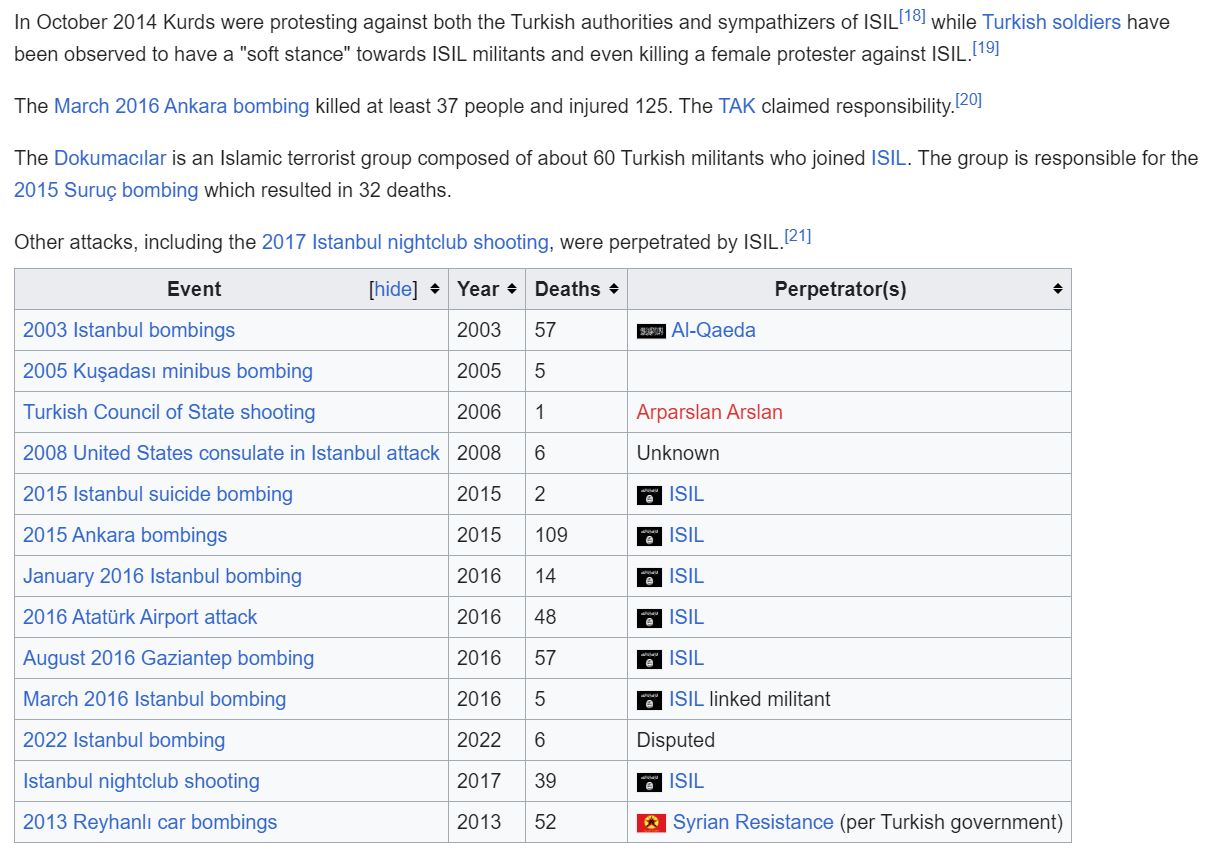Open ISIL link in Dokumacılar paragraph

[x=888, y=158]
